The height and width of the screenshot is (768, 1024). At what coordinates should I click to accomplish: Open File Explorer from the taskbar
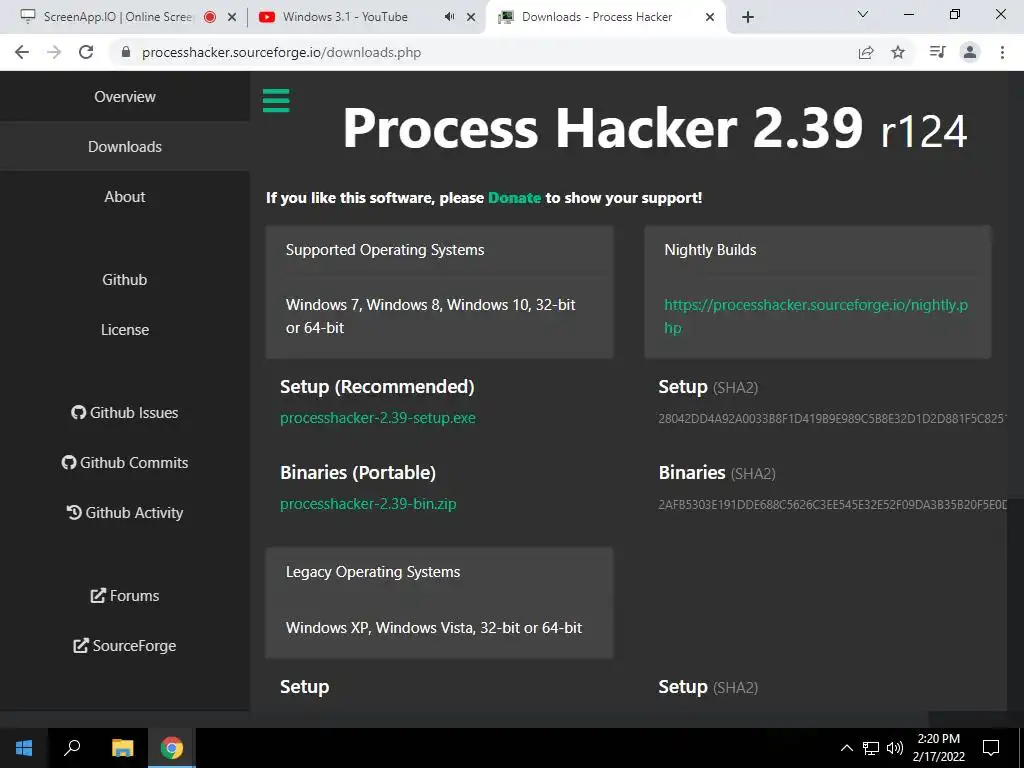122,748
